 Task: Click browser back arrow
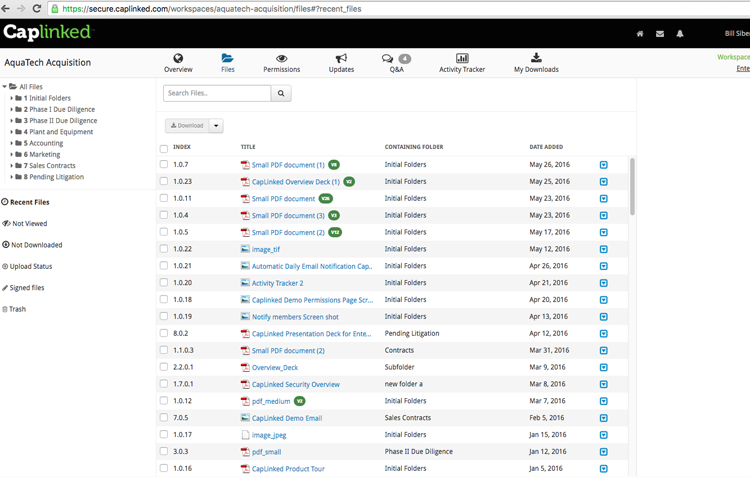pos(6,9)
